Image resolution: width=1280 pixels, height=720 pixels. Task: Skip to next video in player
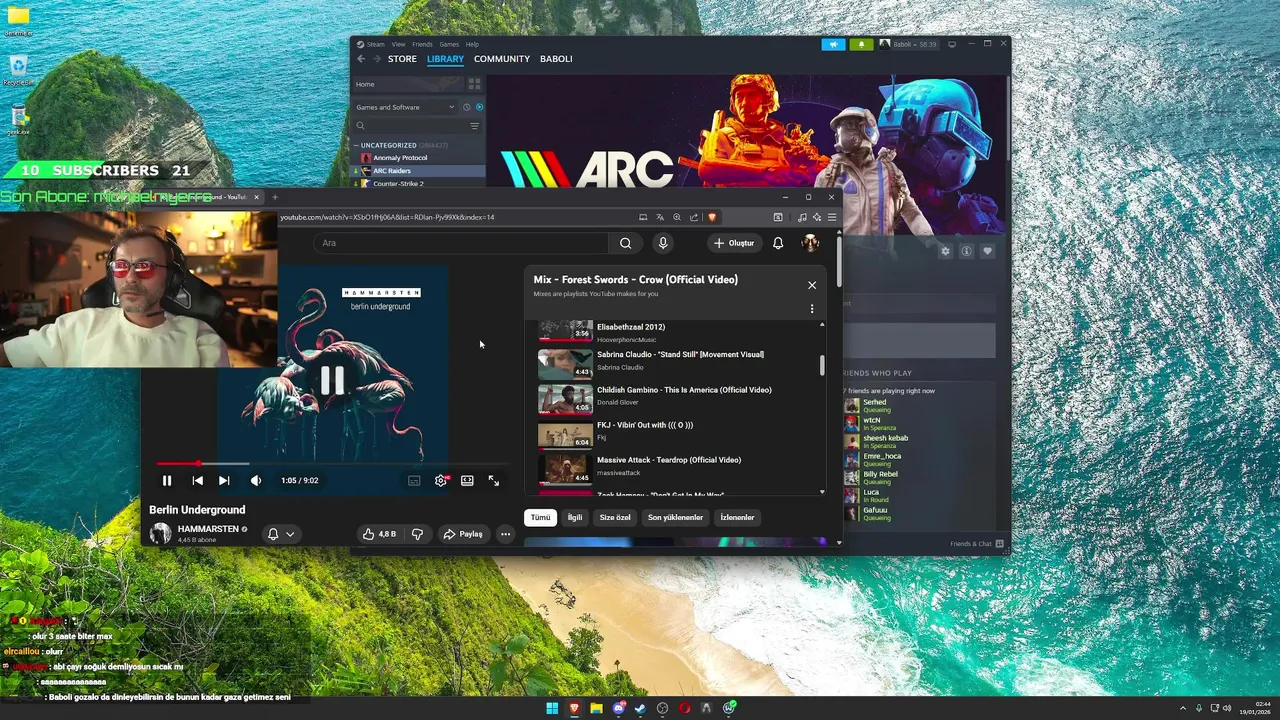pos(224,481)
